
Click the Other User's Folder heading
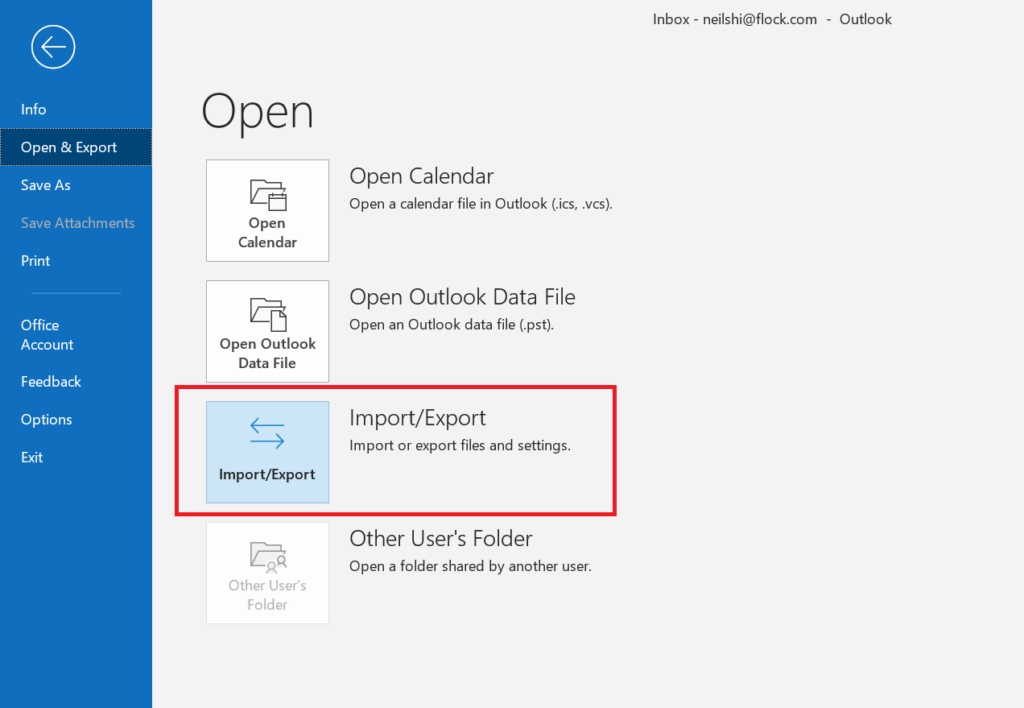[441, 539]
